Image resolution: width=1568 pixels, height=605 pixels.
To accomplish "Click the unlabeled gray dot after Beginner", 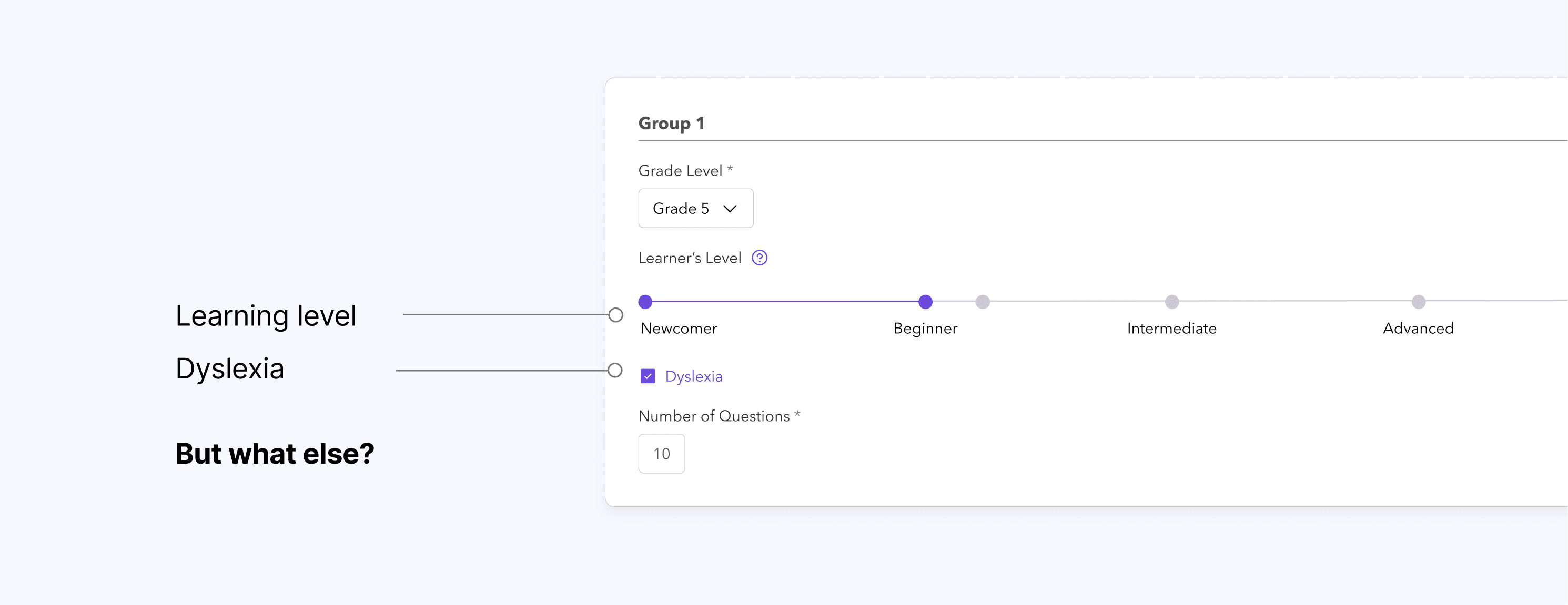I will [x=983, y=302].
